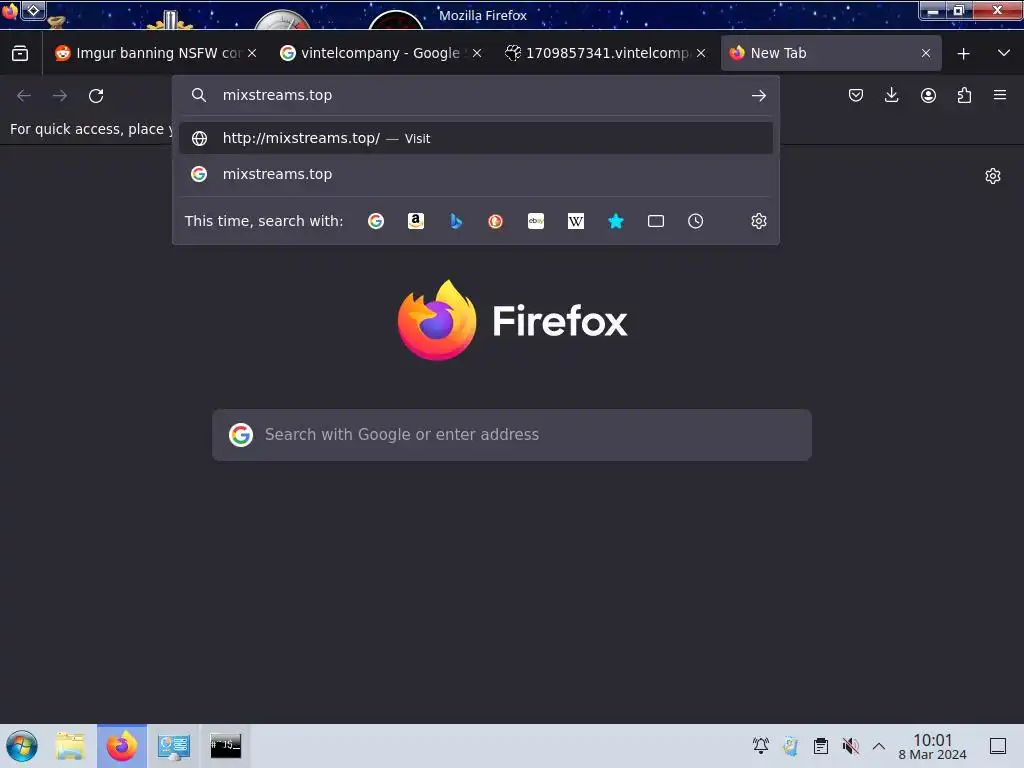Open search settings gear in the dropdown
Screen dimensions: 1024x768
758,221
